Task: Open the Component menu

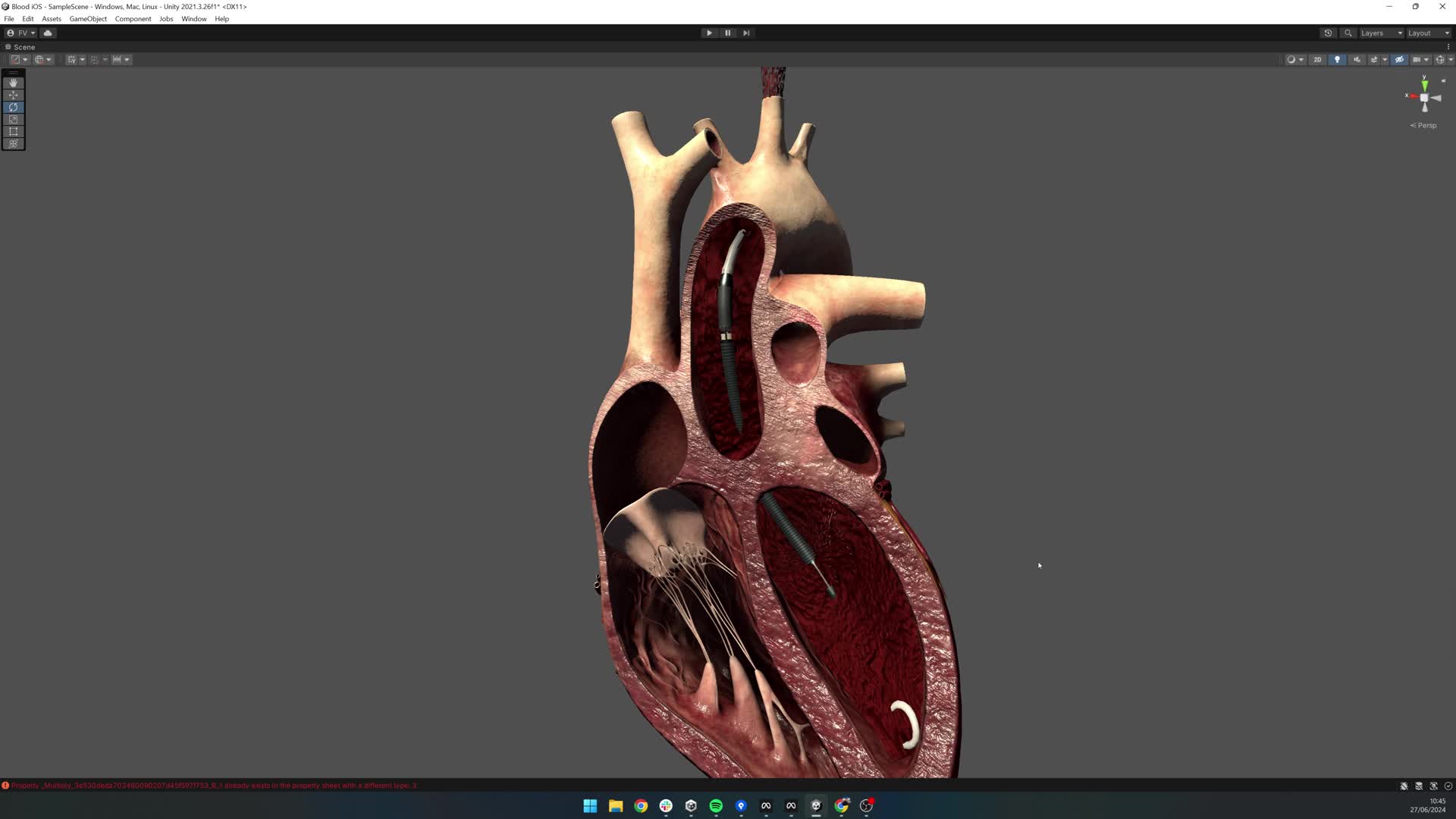Action: [x=133, y=18]
